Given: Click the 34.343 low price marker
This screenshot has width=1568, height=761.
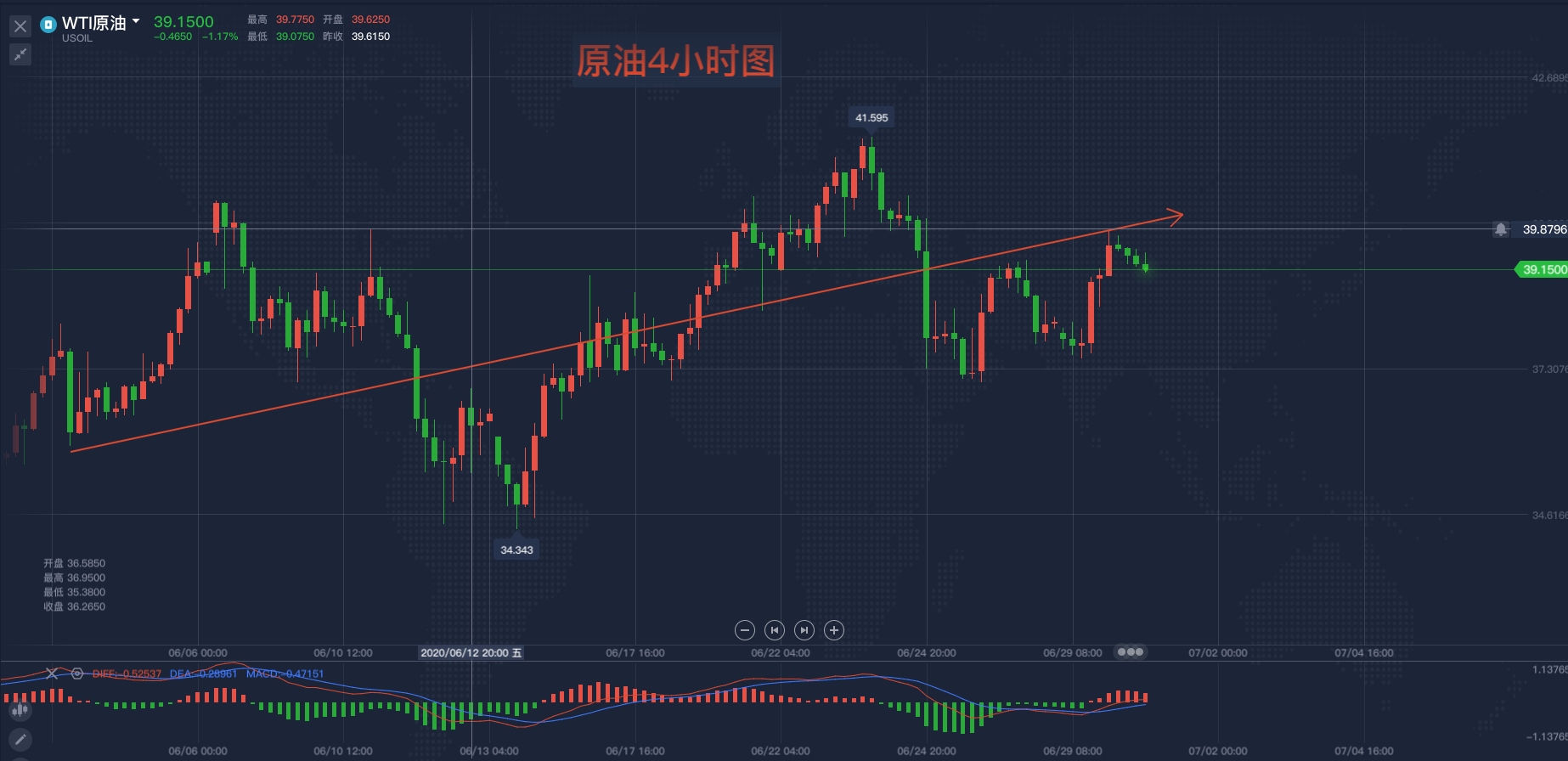Looking at the screenshot, I should (516, 550).
